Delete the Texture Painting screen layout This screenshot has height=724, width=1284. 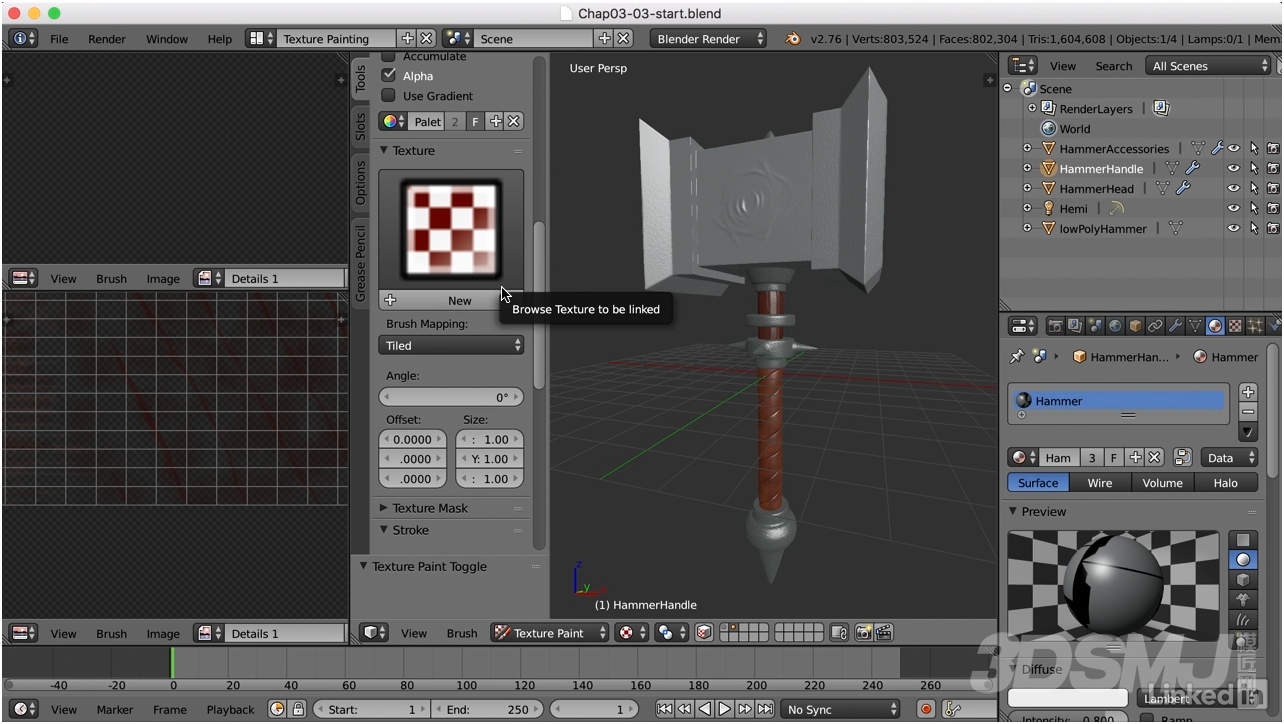[x=426, y=39]
